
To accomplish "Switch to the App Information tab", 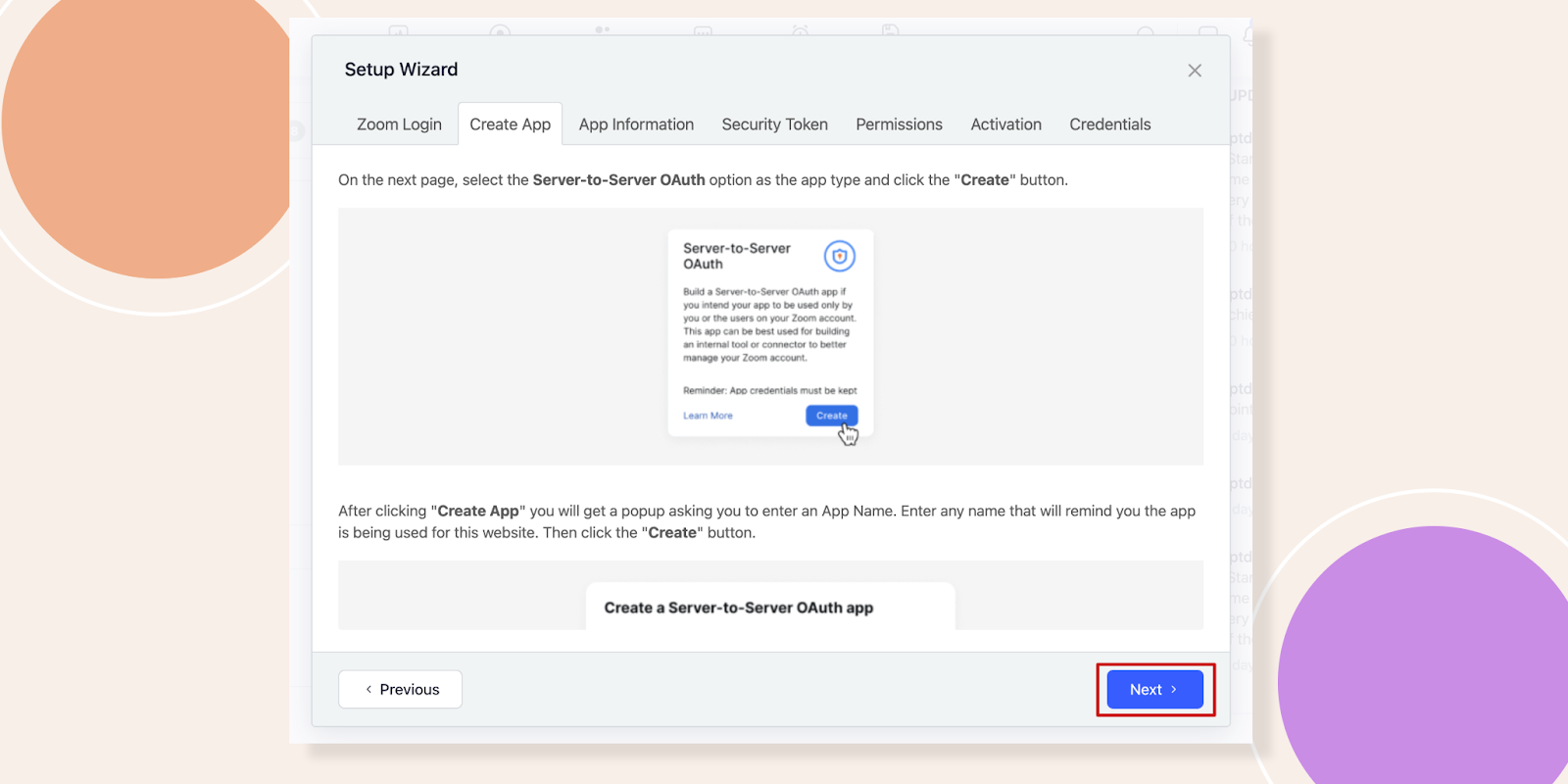I will pos(636,124).
